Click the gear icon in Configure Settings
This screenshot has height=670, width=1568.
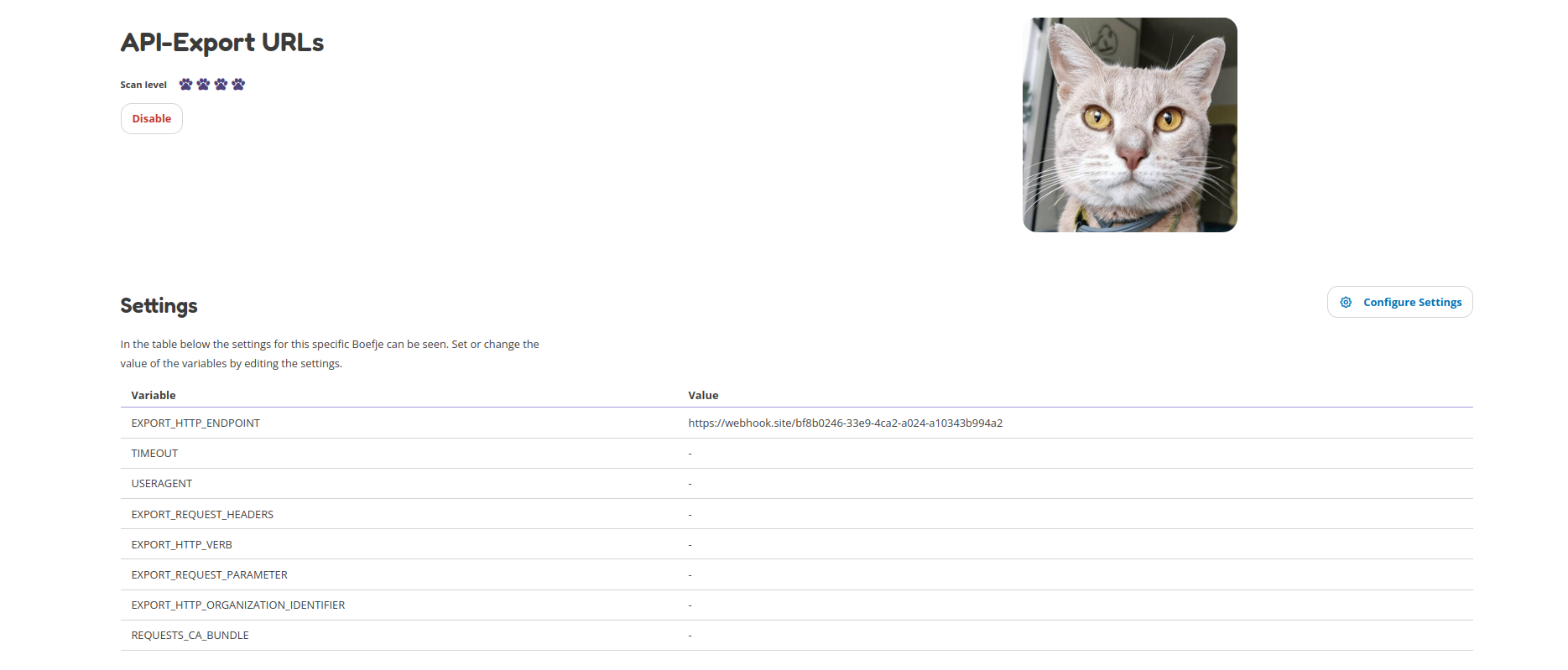[1346, 302]
